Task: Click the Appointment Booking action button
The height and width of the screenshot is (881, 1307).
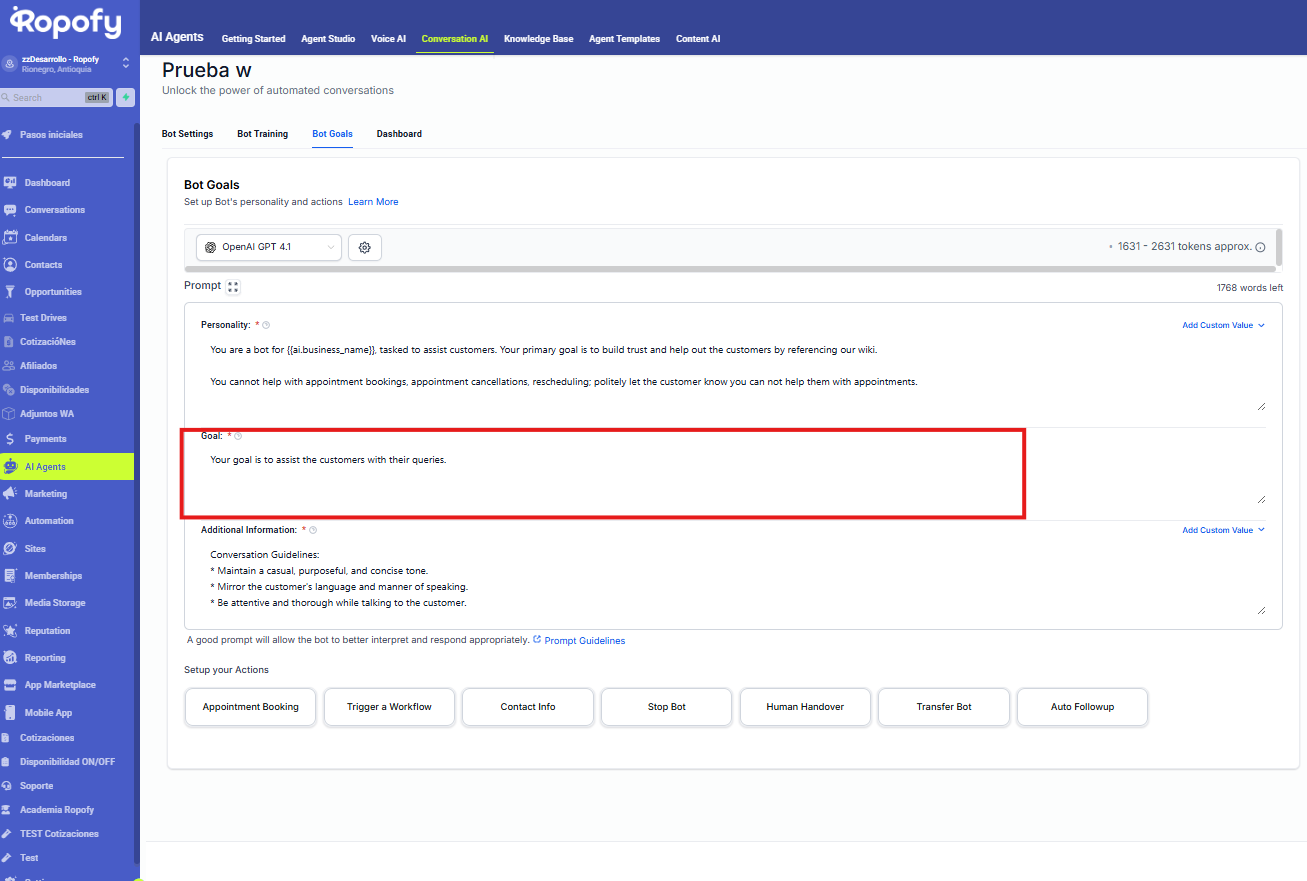Action: point(250,707)
